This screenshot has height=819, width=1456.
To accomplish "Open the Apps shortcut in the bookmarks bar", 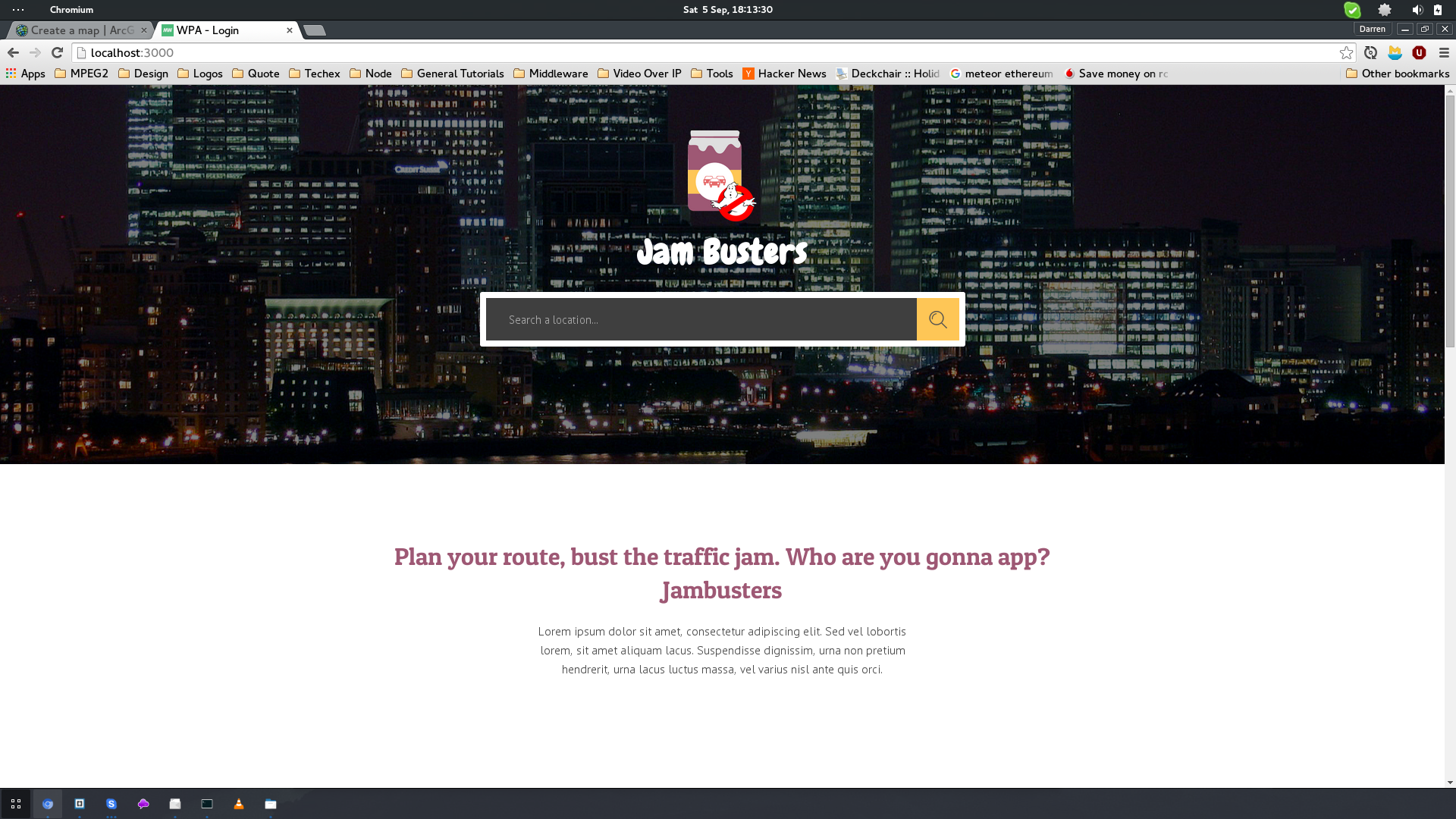I will tap(25, 74).
